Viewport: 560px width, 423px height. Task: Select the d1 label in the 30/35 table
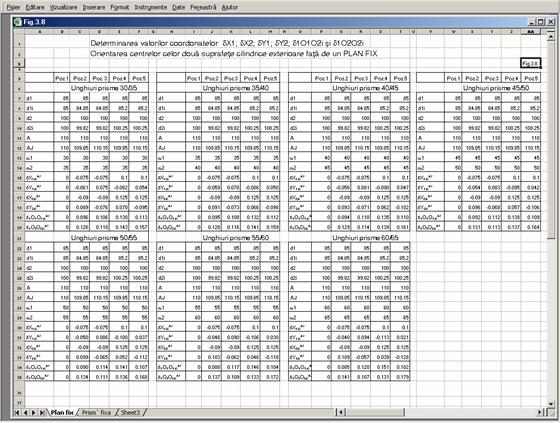pos(39,98)
